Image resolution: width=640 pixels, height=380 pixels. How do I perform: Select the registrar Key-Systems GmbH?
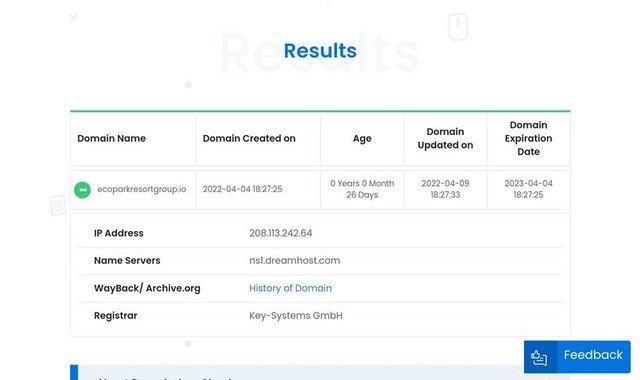(296, 316)
